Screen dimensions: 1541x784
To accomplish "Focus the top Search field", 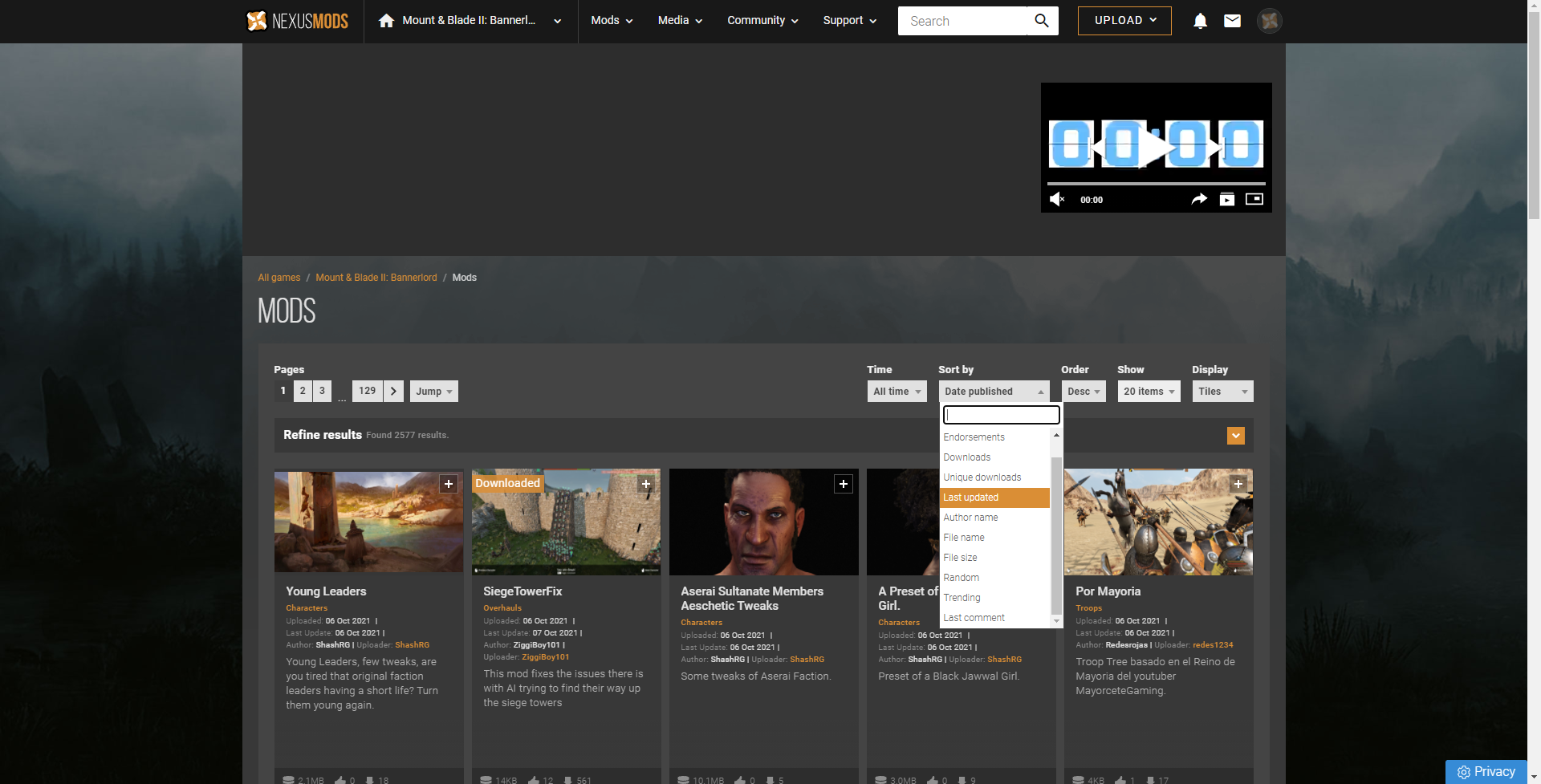I will coord(962,21).
